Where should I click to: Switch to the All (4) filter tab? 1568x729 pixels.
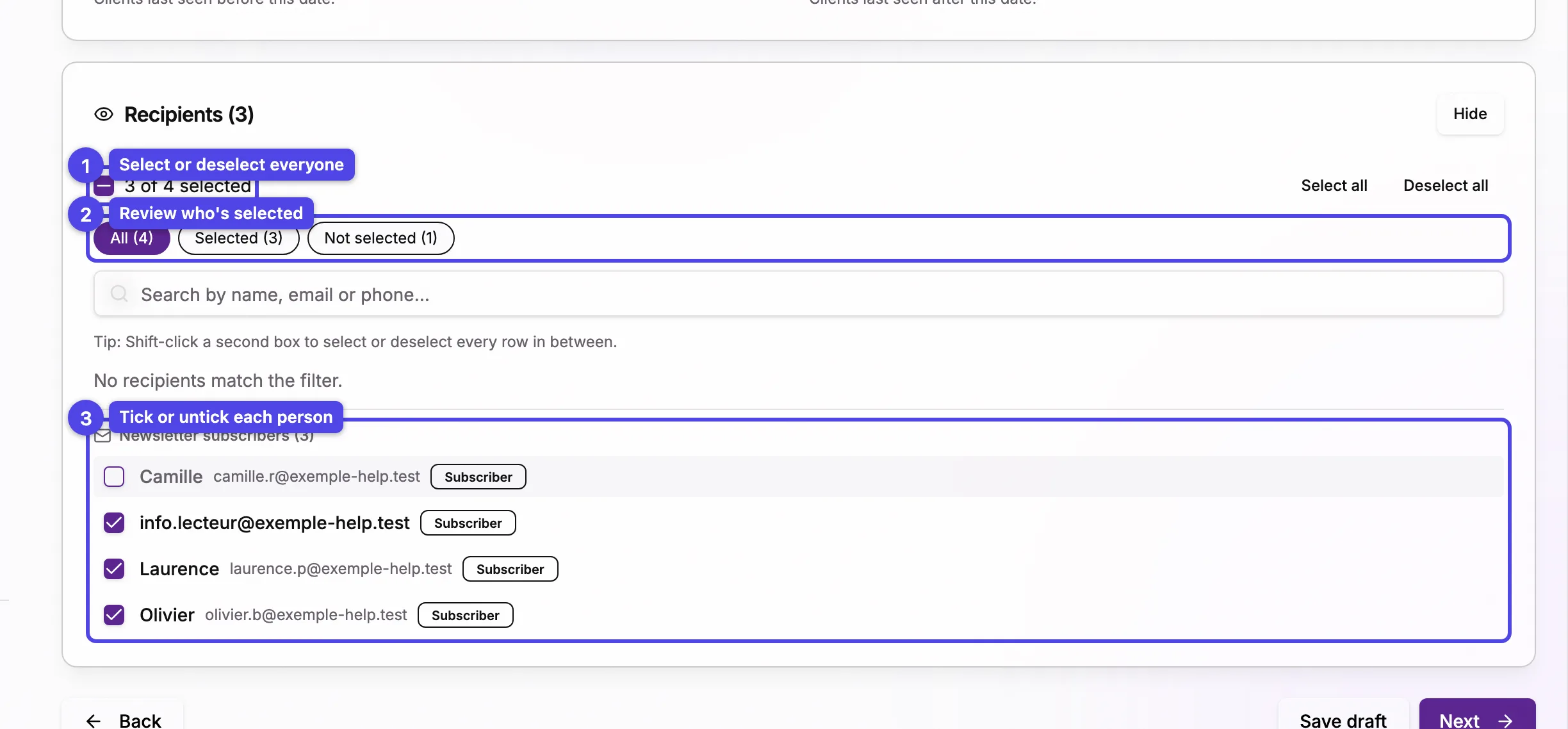(x=132, y=238)
